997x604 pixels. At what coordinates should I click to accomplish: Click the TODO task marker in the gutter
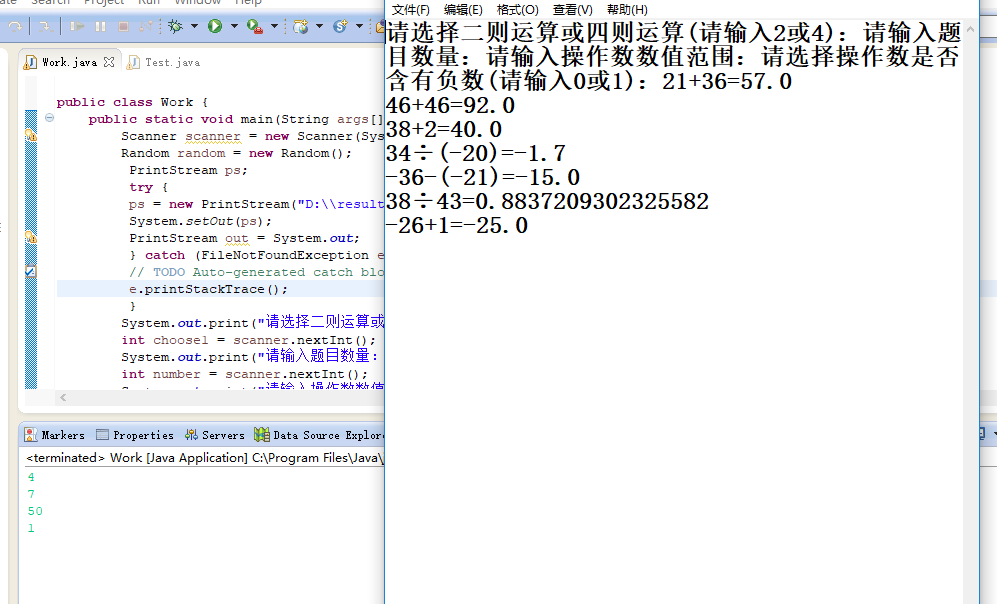click(31, 271)
